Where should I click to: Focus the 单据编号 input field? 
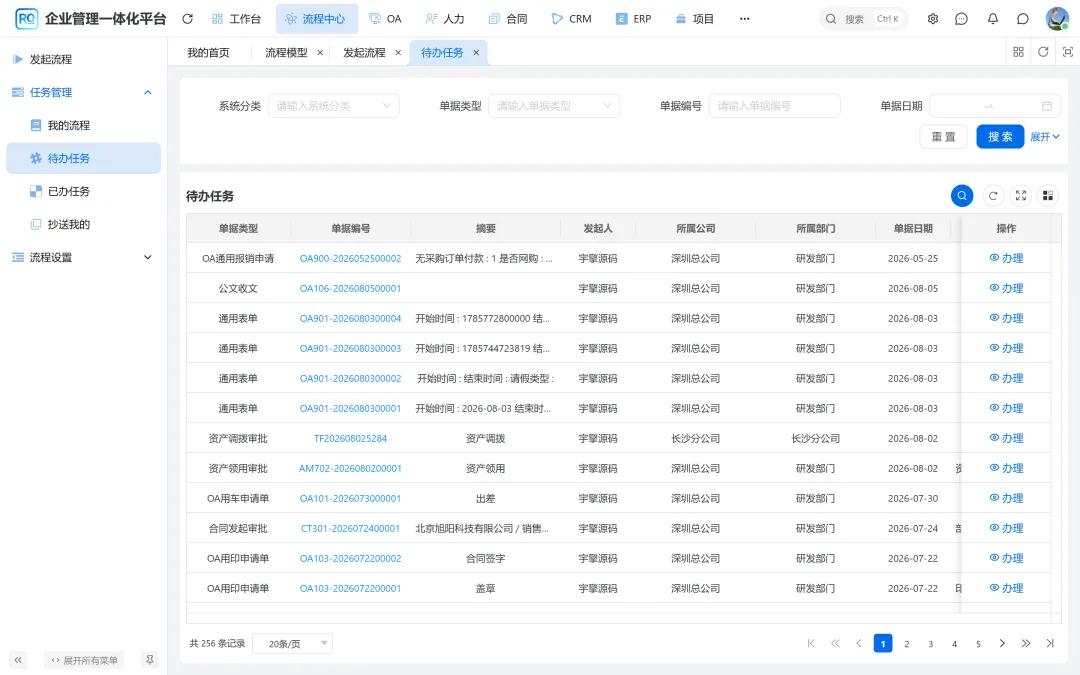click(x=774, y=106)
